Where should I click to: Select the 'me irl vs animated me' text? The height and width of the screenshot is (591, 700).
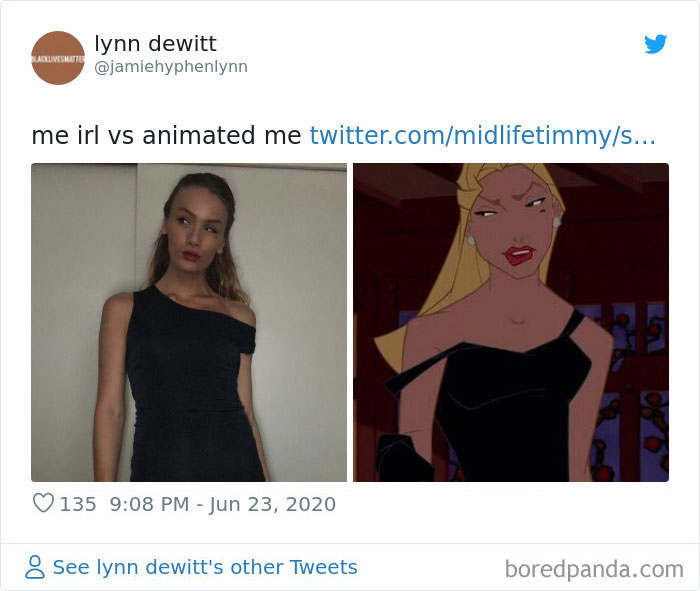(167, 135)
